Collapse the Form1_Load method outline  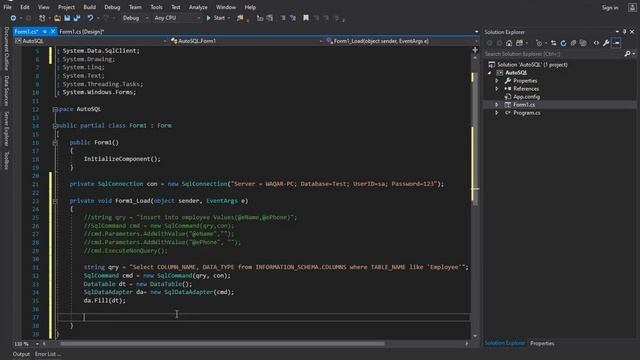pos(55,201)
